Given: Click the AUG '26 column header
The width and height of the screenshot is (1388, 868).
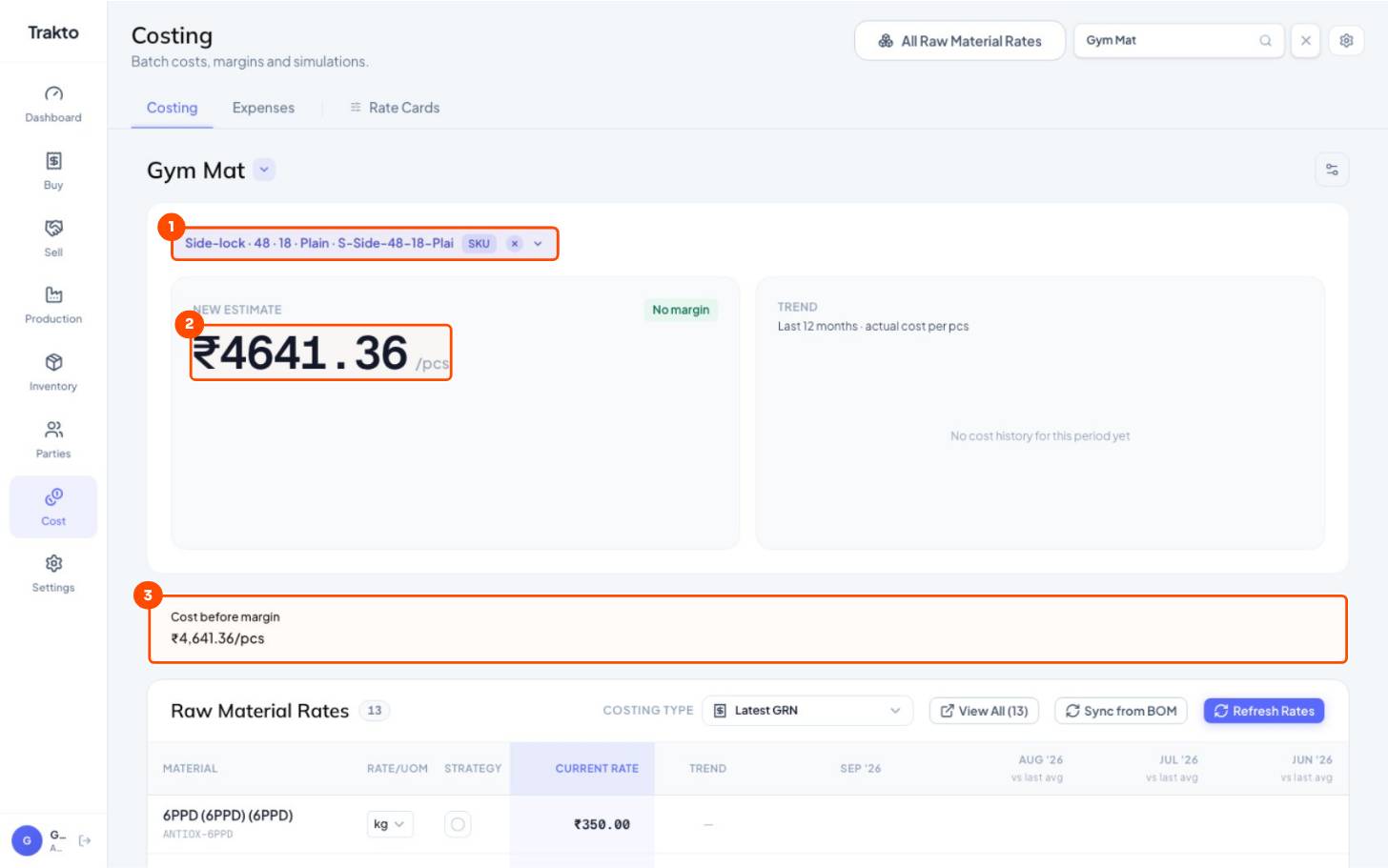Looking at the screenshot, I should point(1040,760).
